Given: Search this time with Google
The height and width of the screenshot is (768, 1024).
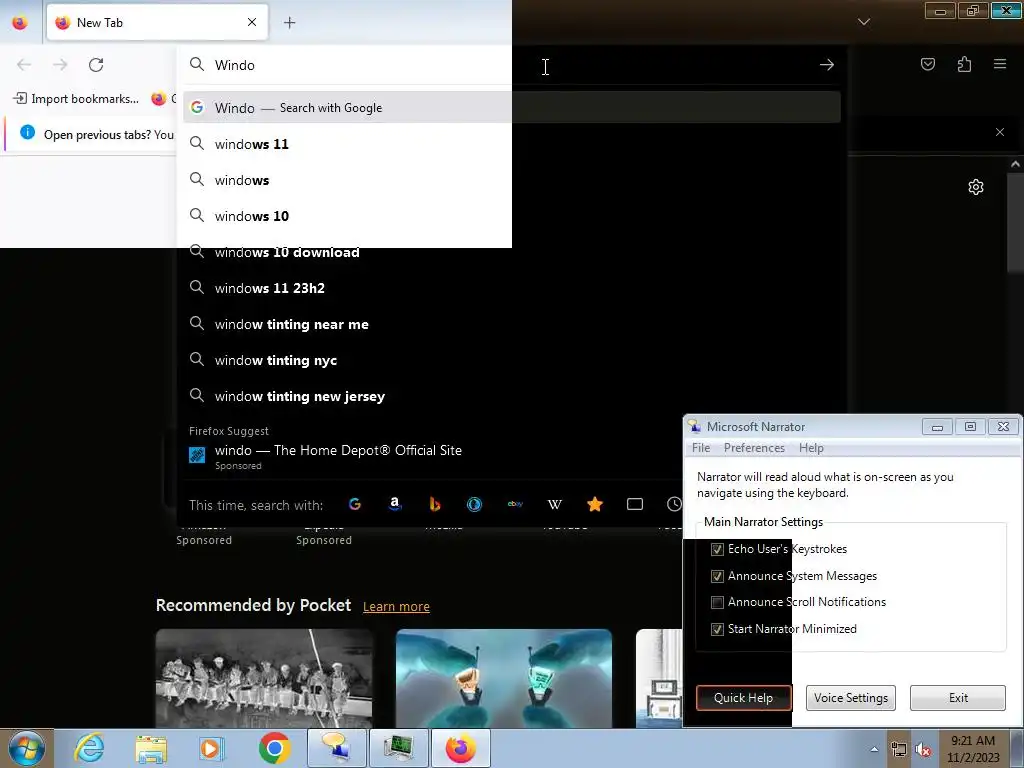Looking at the screenshot, I should pos(355,504).
